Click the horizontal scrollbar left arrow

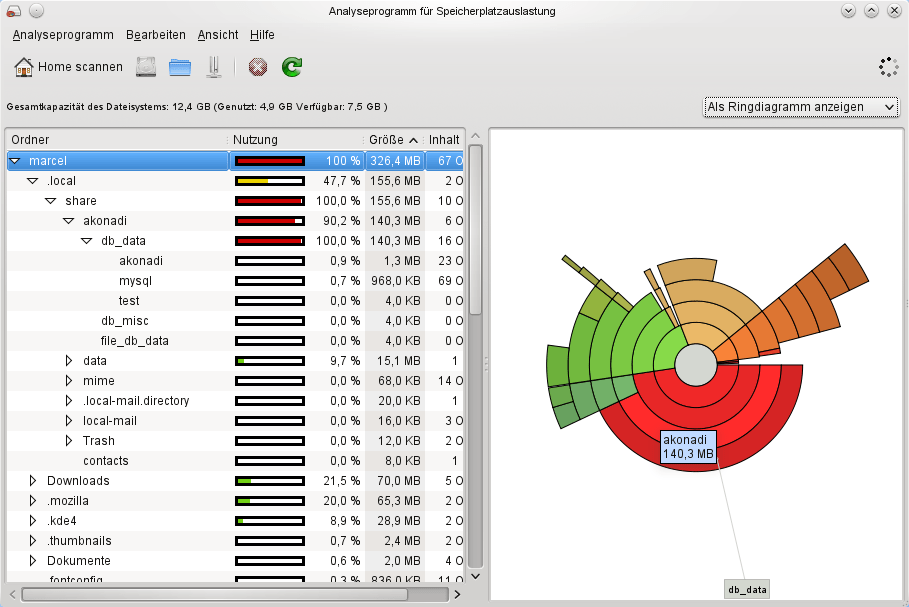pos(13,594)
